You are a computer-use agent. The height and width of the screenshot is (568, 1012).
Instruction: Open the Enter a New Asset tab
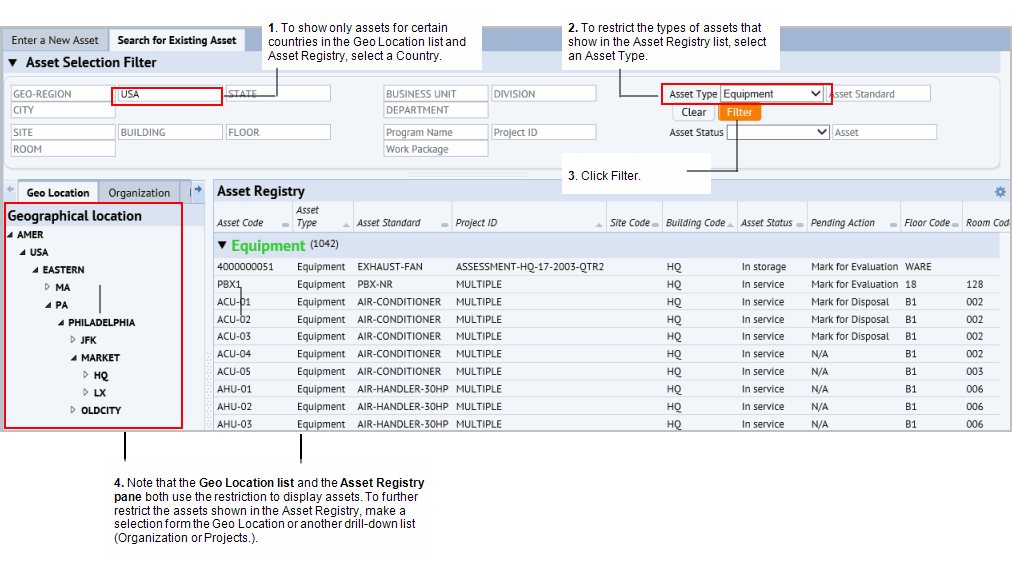(55, 40)
